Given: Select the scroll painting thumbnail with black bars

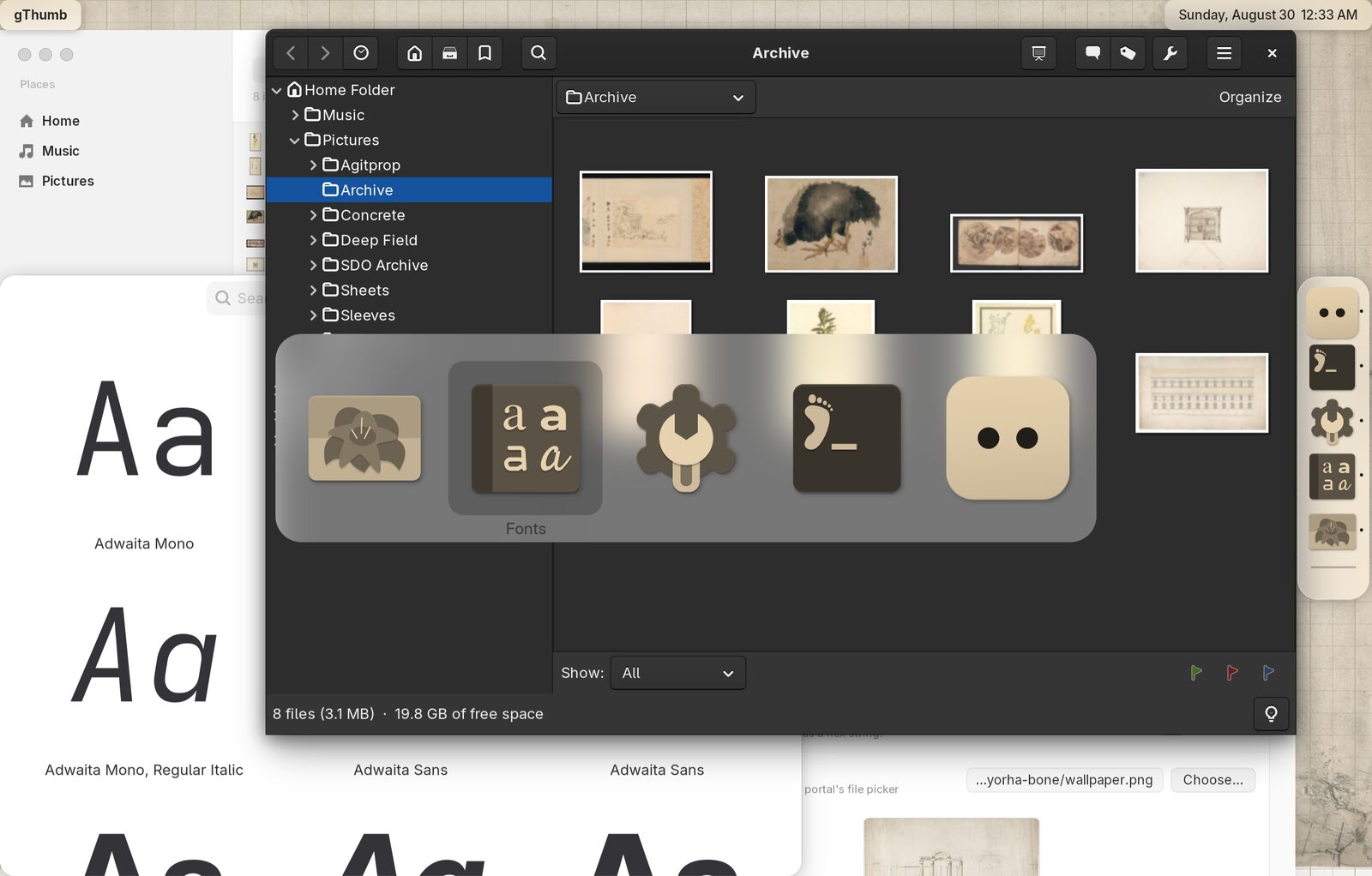Looking at the screenshot, I should 646,221.
